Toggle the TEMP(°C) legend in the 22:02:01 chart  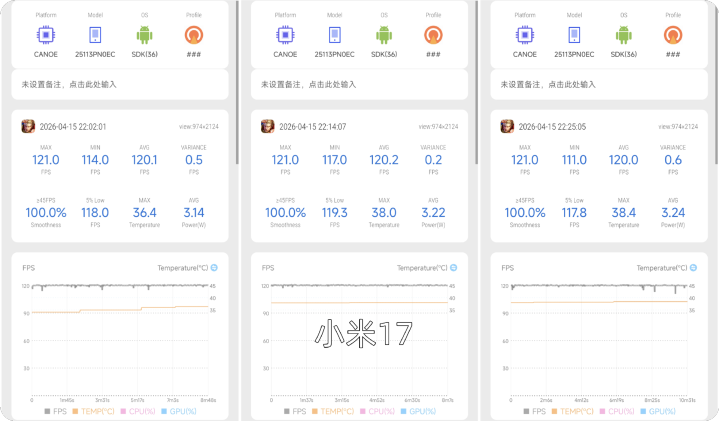(x=94, y=411)
